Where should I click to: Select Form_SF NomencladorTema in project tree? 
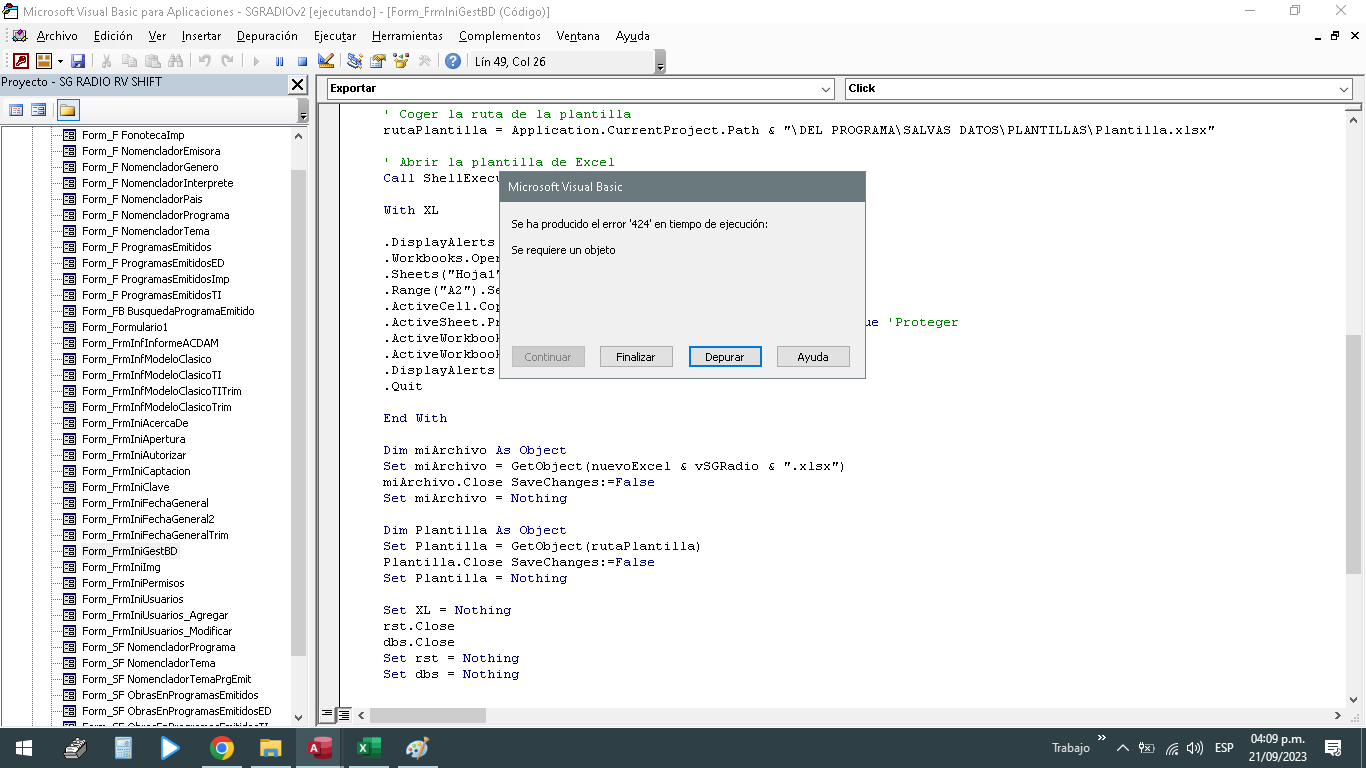[149, 663]
